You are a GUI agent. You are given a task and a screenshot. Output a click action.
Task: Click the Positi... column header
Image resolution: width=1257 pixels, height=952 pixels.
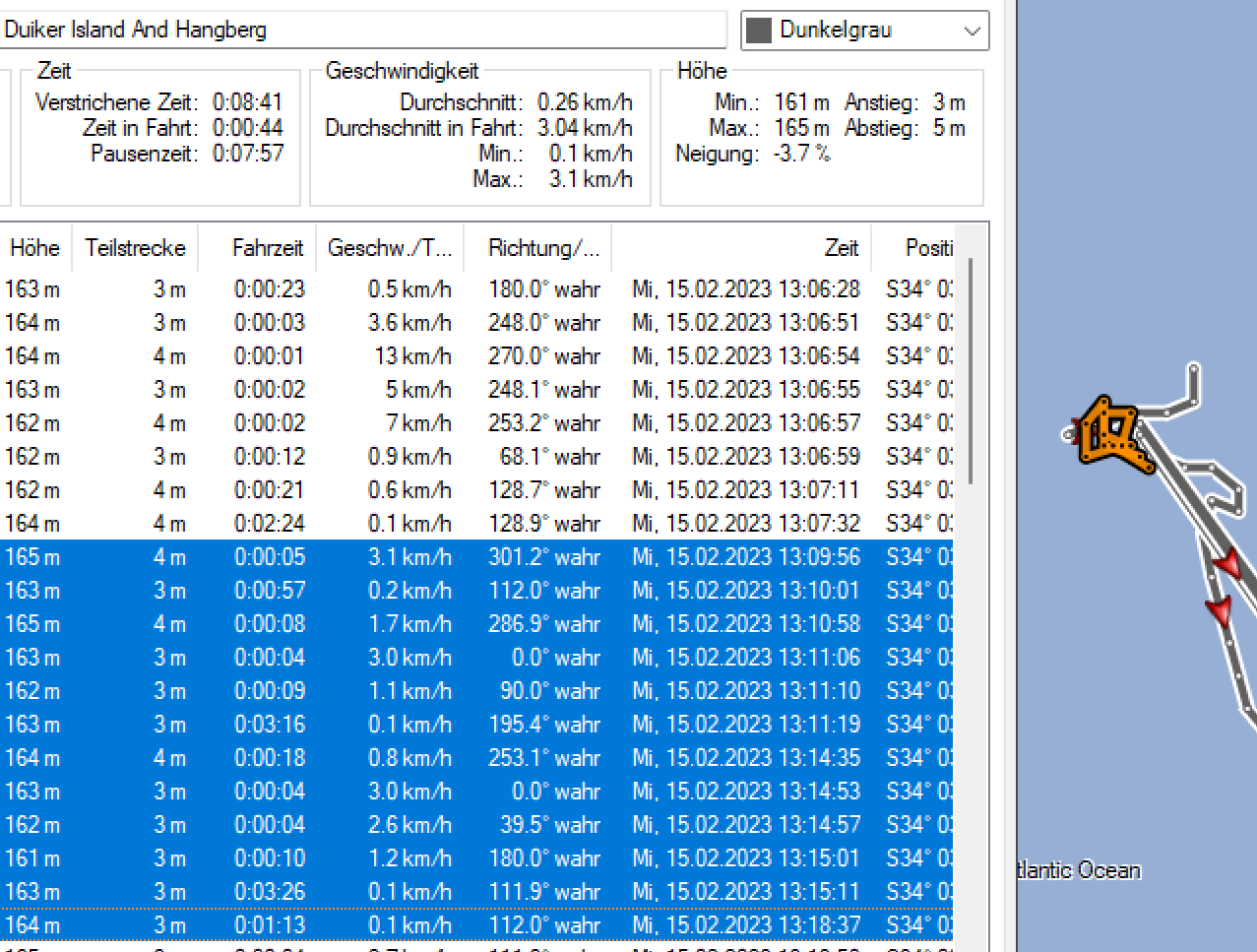coord(912,248)
